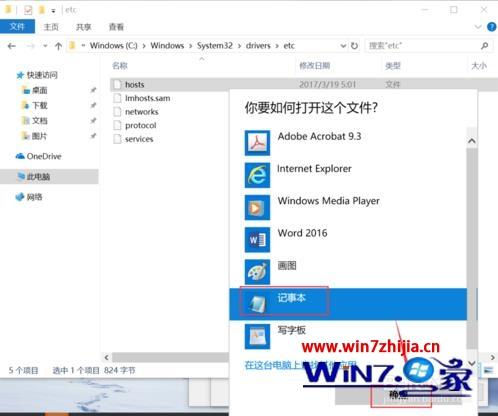This screenshot has height=416, width=498.
Task: Click the Back navigation arrow
Action: 12,46
